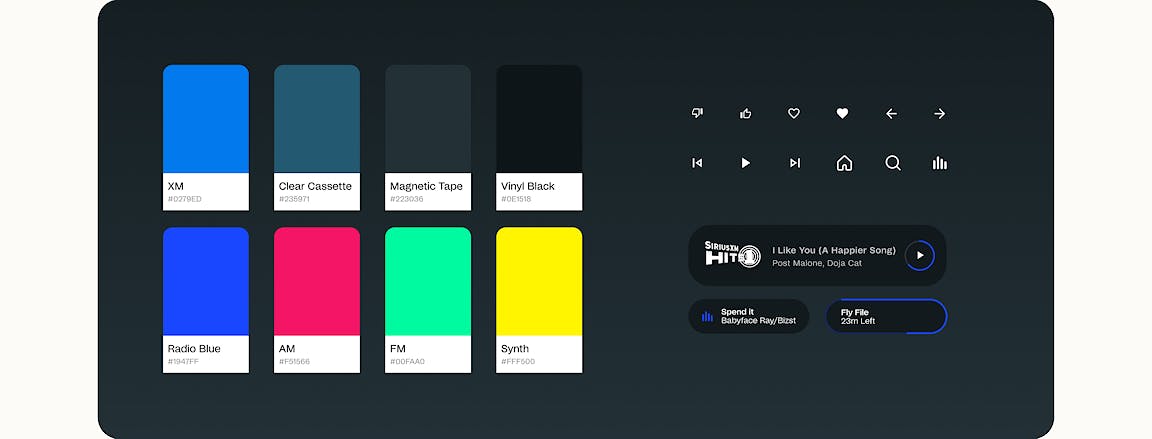The width and height of the screenshot is (1152, 439).
Task: Open the Fly File 23m Left pill
Action: [886, 316]
